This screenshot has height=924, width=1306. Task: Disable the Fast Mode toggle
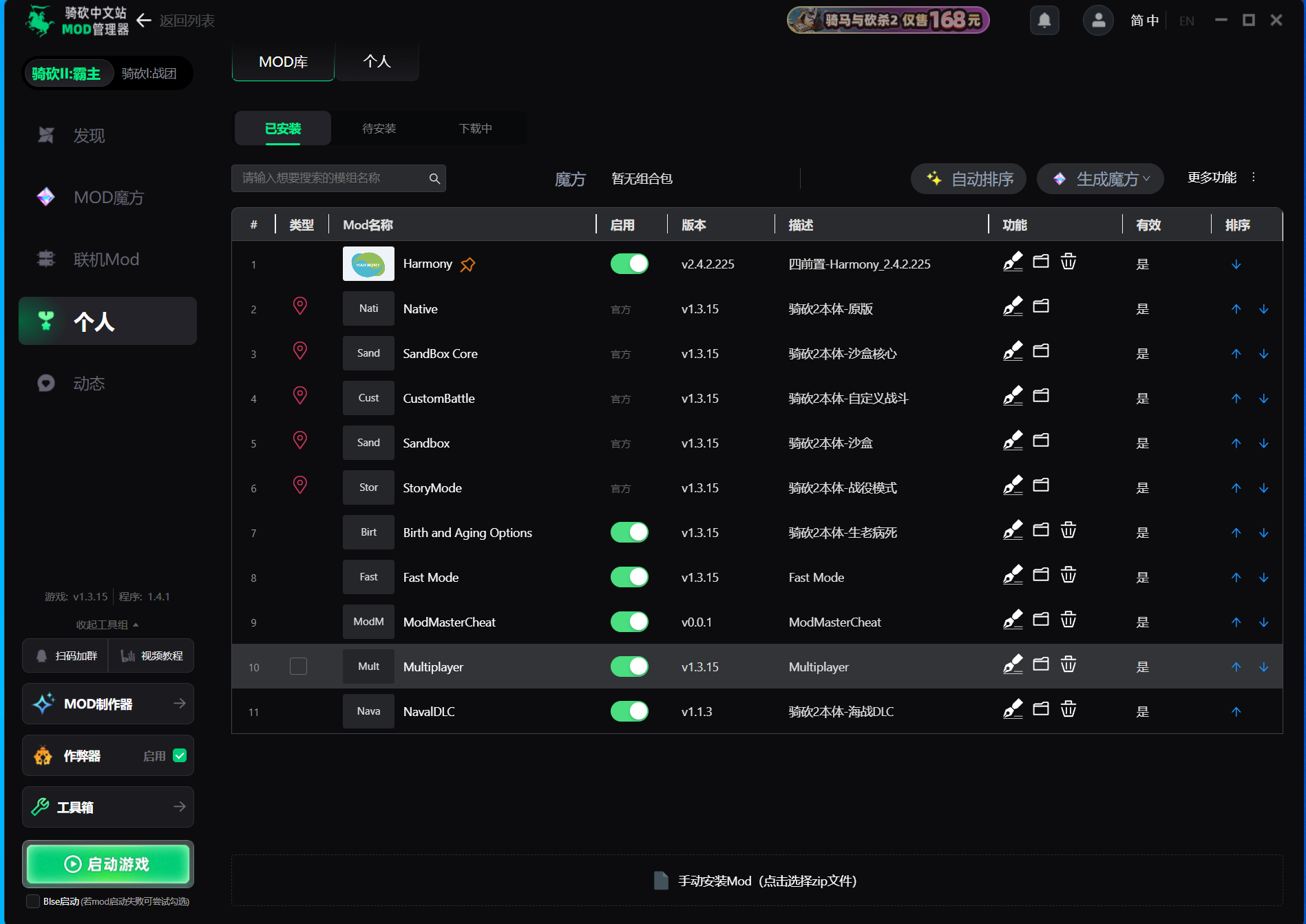coord(629,577)
